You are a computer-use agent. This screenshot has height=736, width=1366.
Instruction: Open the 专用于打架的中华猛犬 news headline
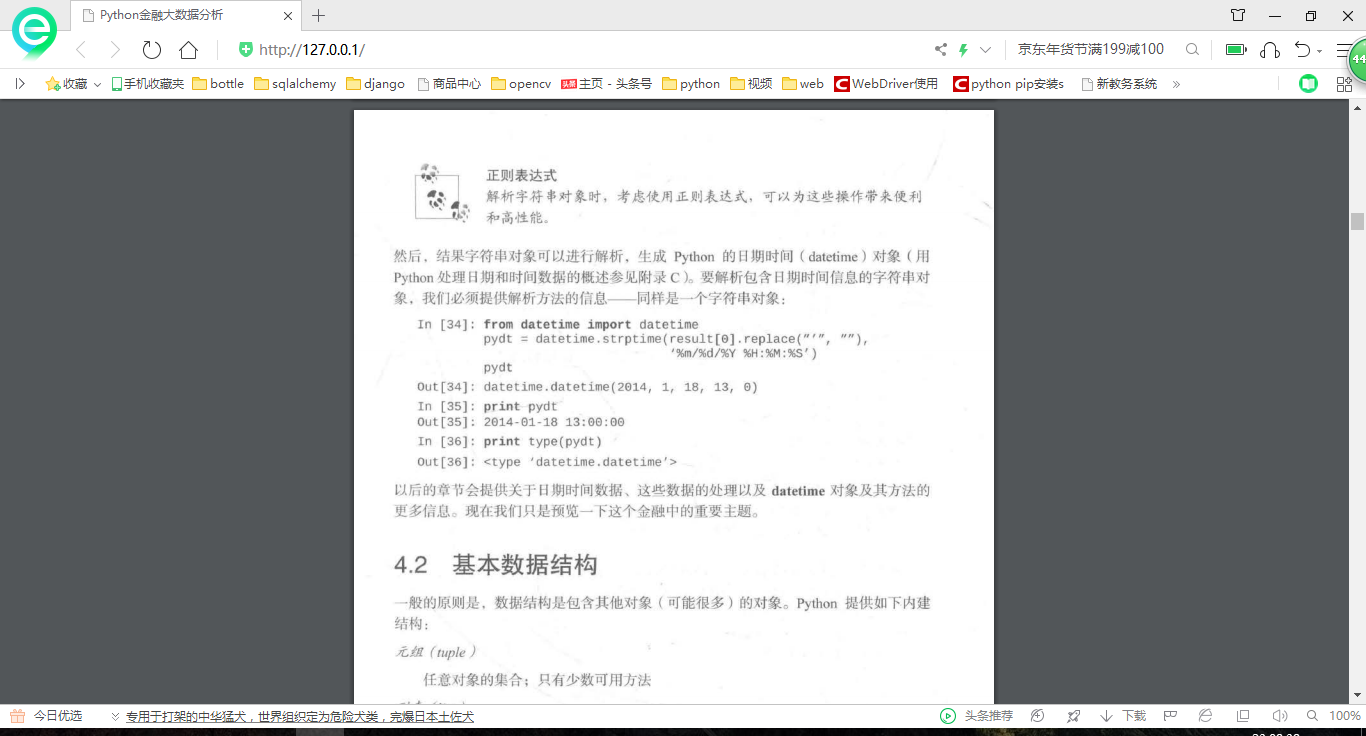point(299,716)
